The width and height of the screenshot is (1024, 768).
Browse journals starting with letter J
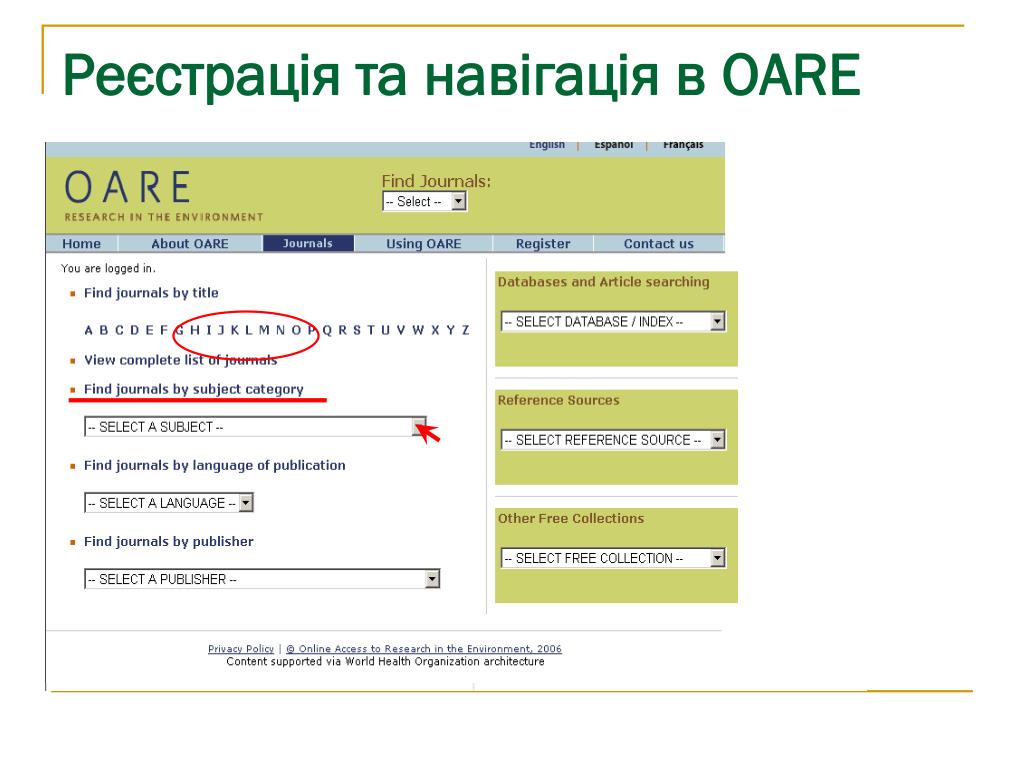pyautogui.click(x=221, y=330)
